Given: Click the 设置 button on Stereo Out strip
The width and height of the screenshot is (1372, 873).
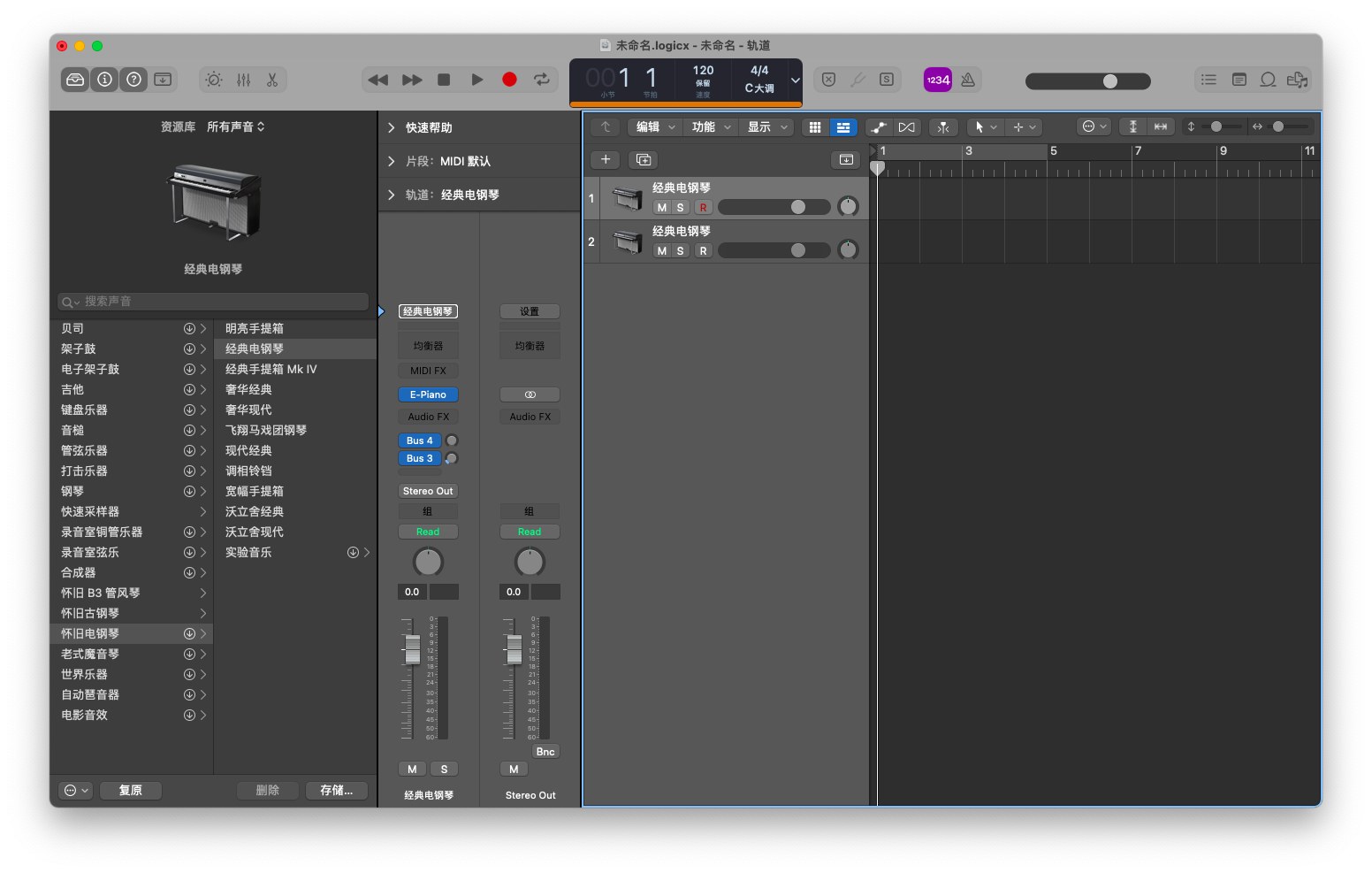Looking at the screenshot, I should [x=530, y=311].
